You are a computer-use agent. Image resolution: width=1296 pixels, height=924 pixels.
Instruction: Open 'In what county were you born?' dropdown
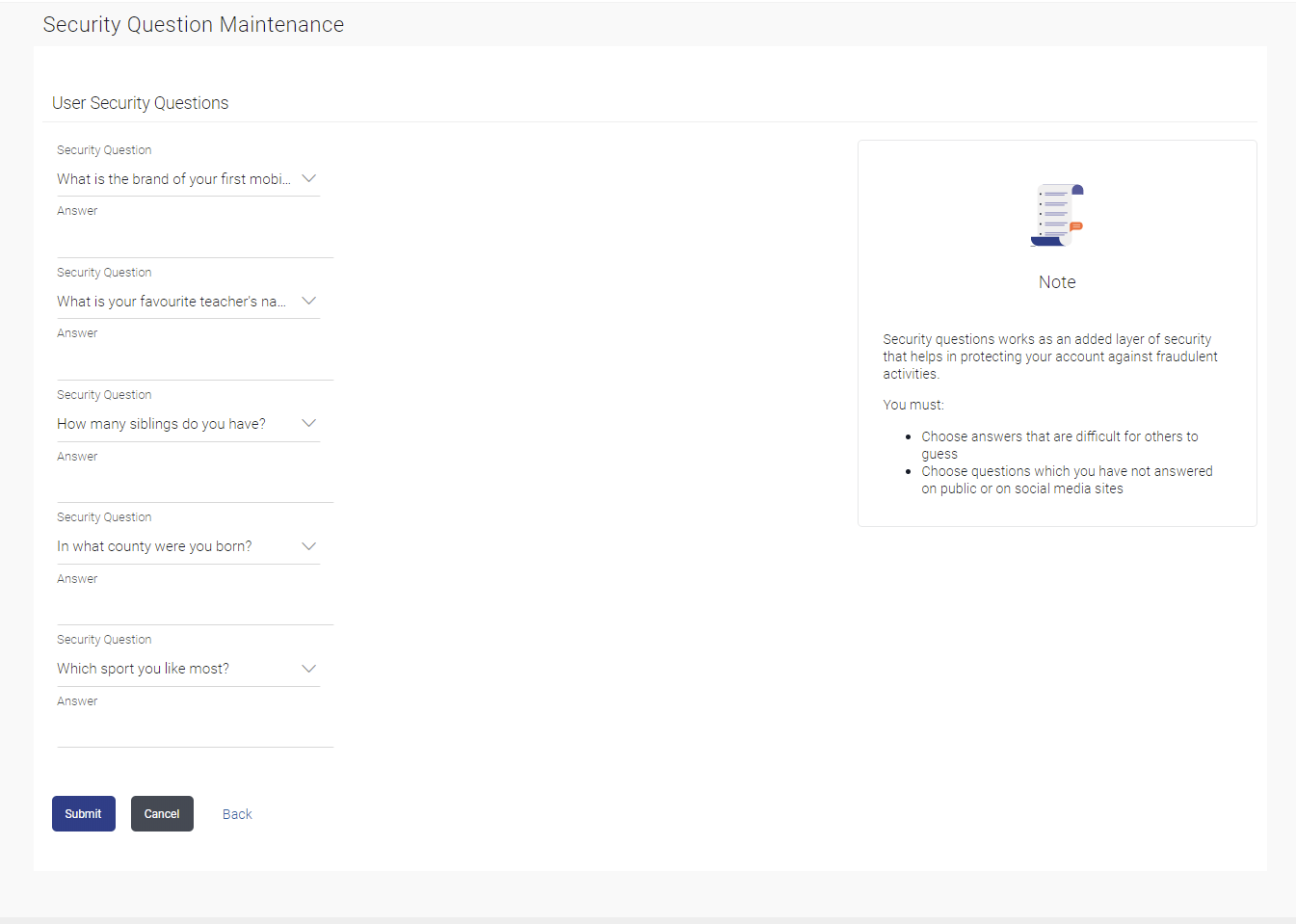point(188,546)
